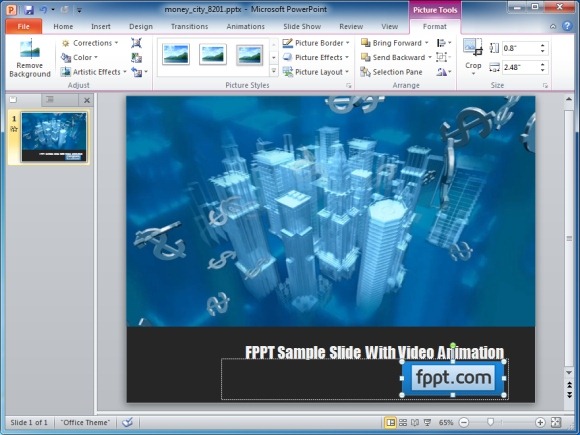Click the Remove Background icon
Screen dimensions: 580x435
coord(30,58)
